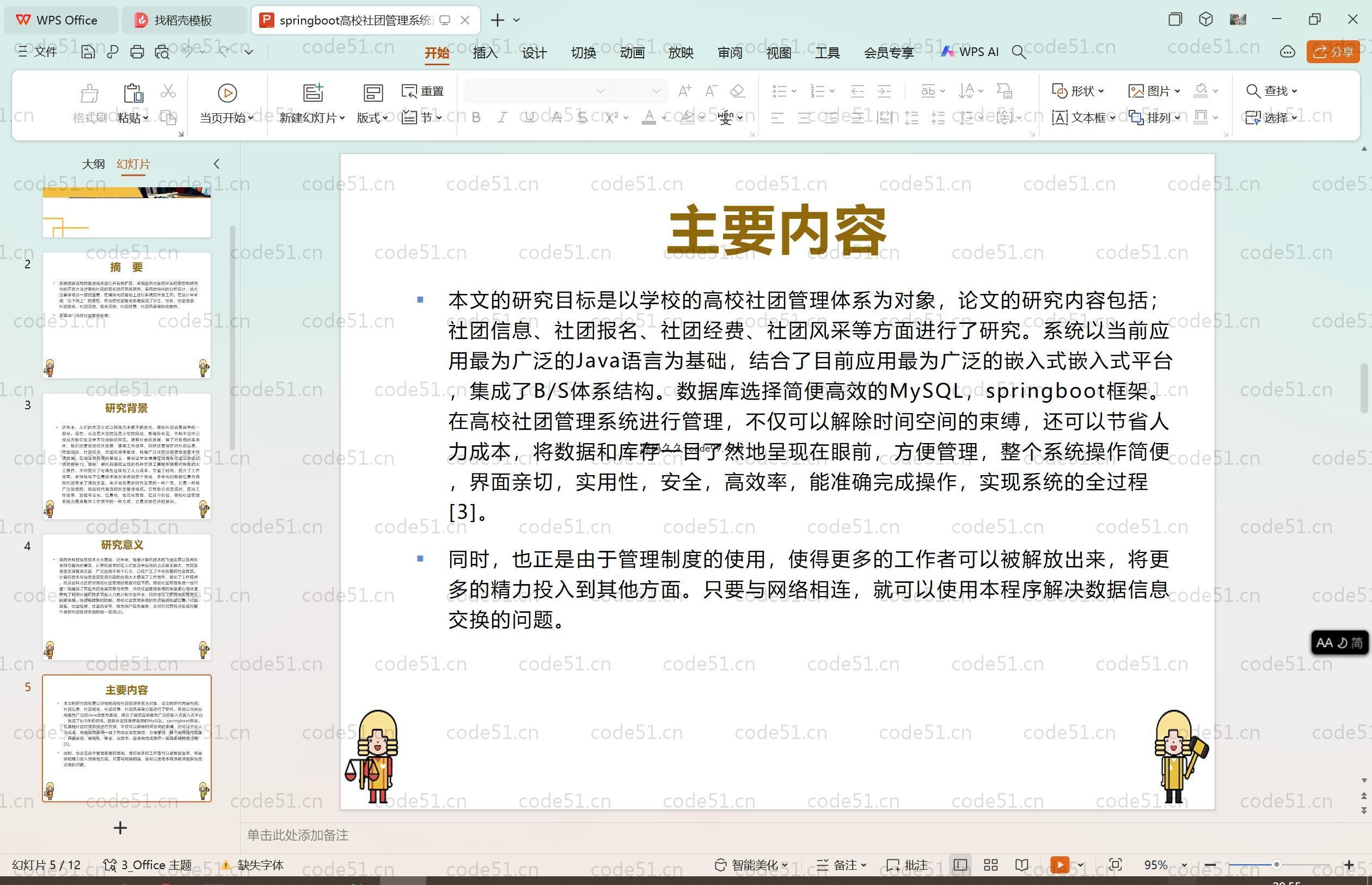This screenshot has width=1372, height=885.
Task: Toggle Bold formatting
Action: (476, 118)
